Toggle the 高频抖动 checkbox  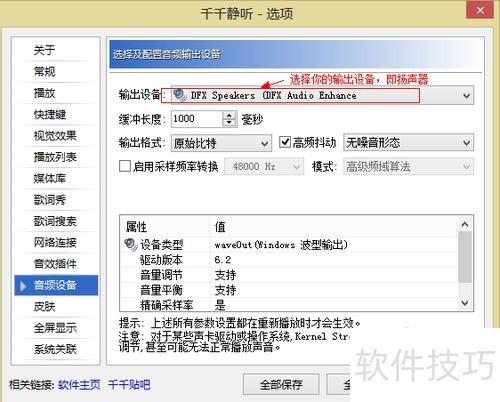tap(285, 142)
